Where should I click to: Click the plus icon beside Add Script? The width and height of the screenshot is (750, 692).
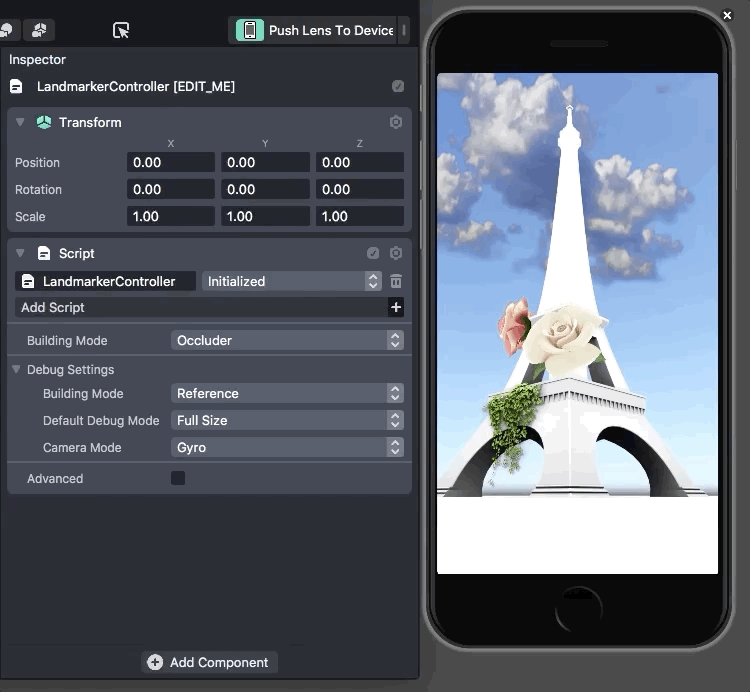point(396,308)
